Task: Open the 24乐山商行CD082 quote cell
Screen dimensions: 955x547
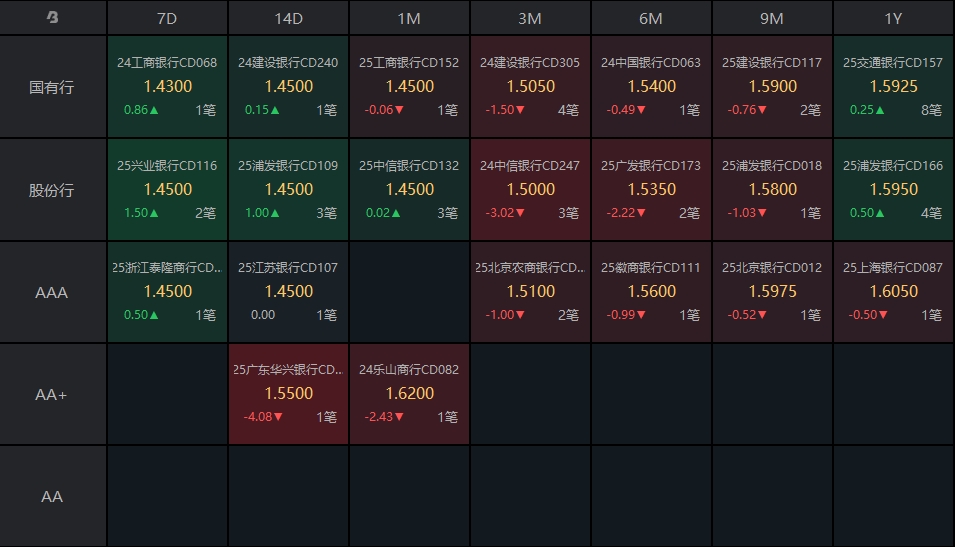Action: (x=409, y=394)
